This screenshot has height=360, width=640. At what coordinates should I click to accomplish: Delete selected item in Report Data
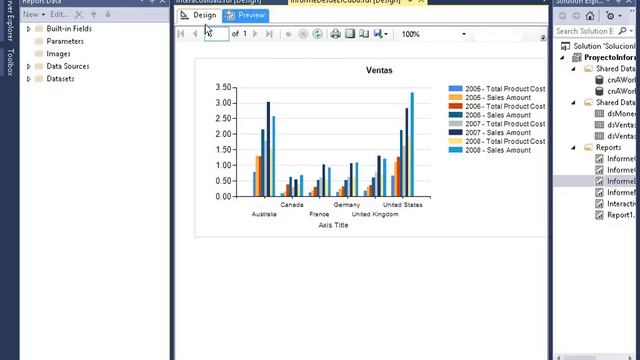click(x=79, y=15)
